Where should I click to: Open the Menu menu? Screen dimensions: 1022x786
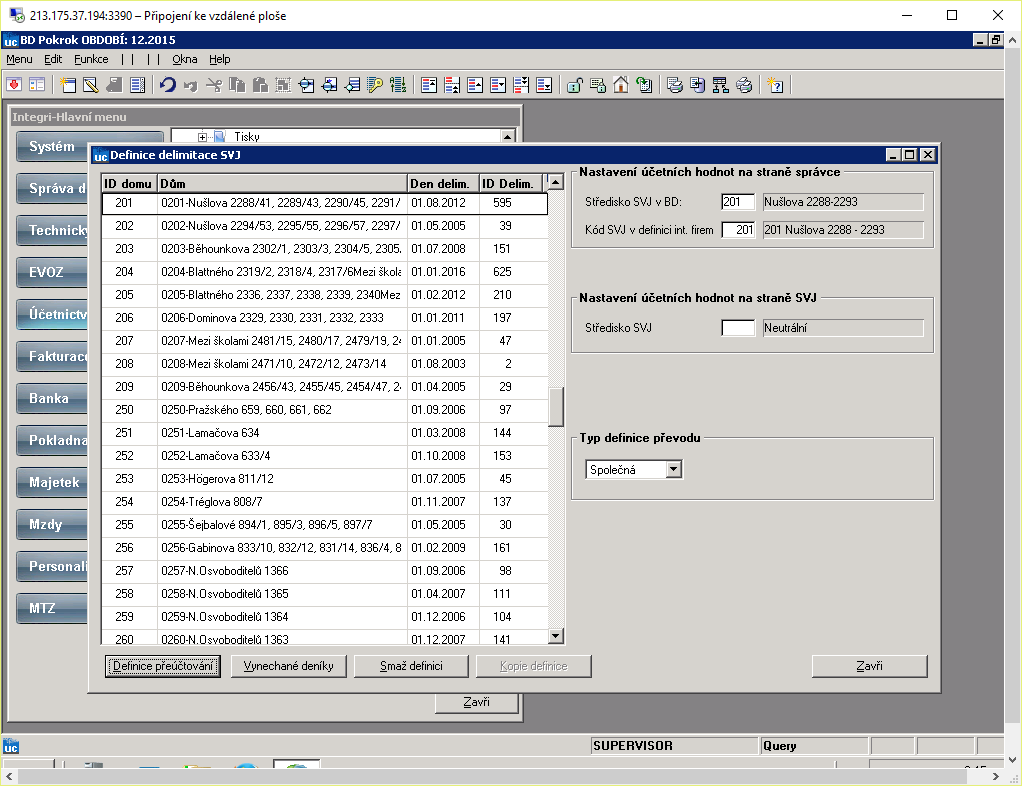pos(19,59)
